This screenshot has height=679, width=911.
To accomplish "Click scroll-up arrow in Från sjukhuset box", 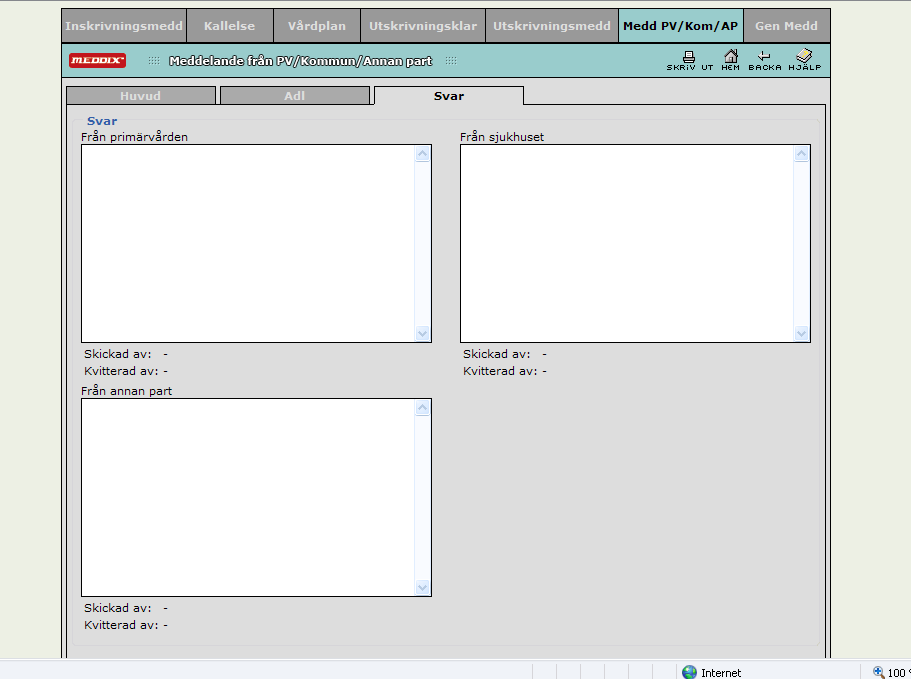I will (x=802, y=154).
